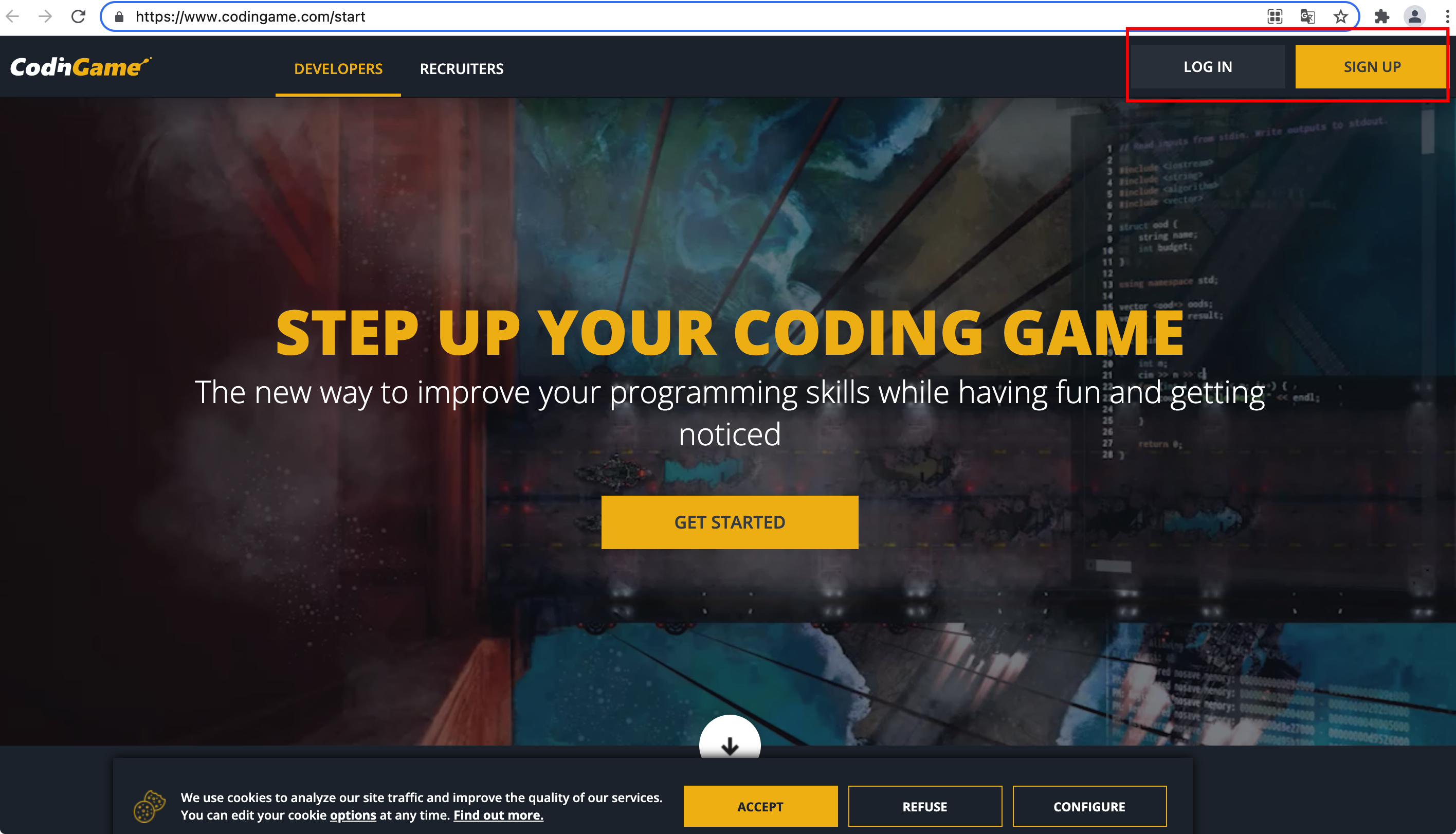Click the SIGN UP button

point(1372,67)
